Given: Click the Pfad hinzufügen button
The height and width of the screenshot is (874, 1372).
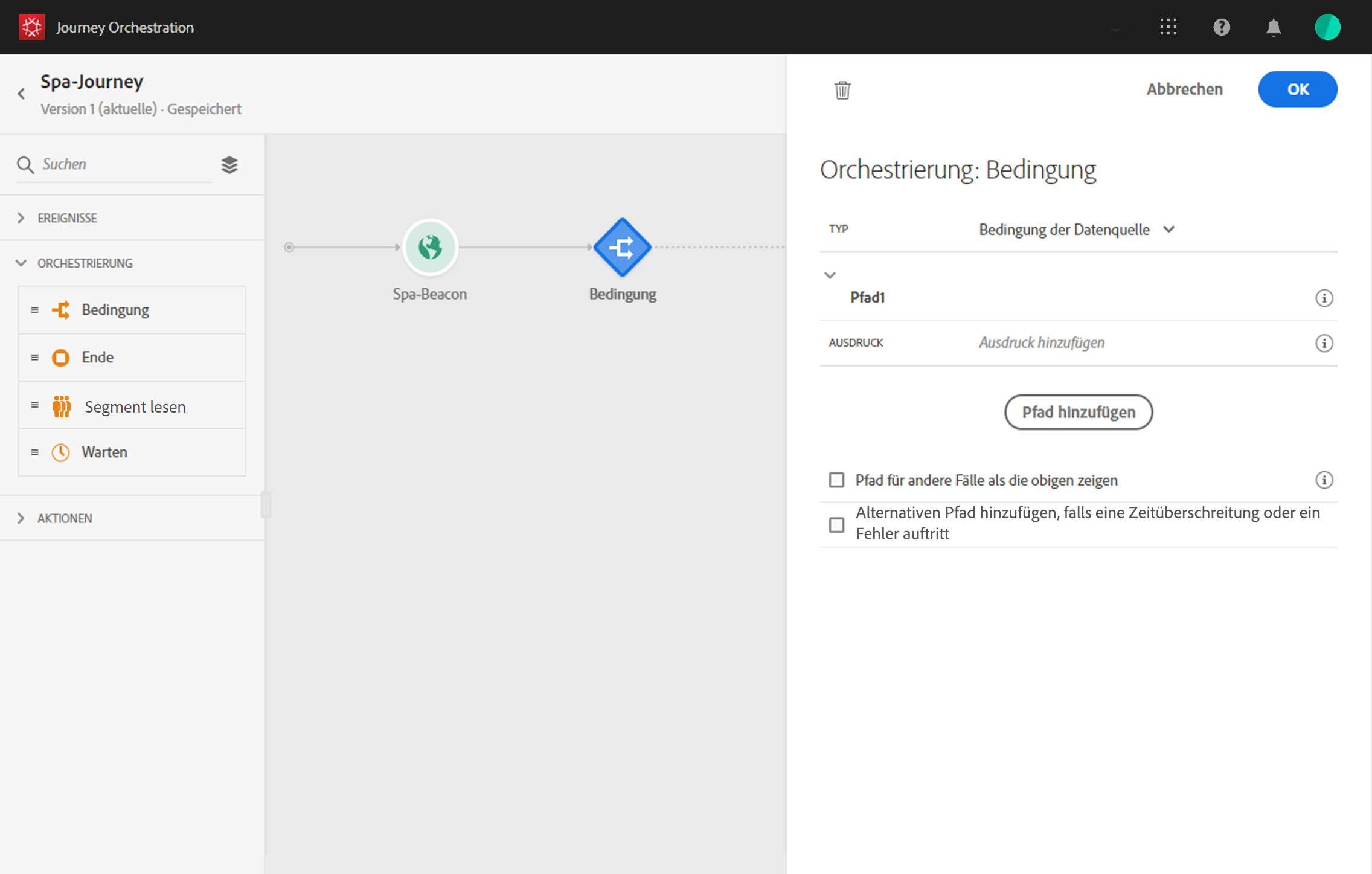Looking at the screenshot, I should point(1078,412).
